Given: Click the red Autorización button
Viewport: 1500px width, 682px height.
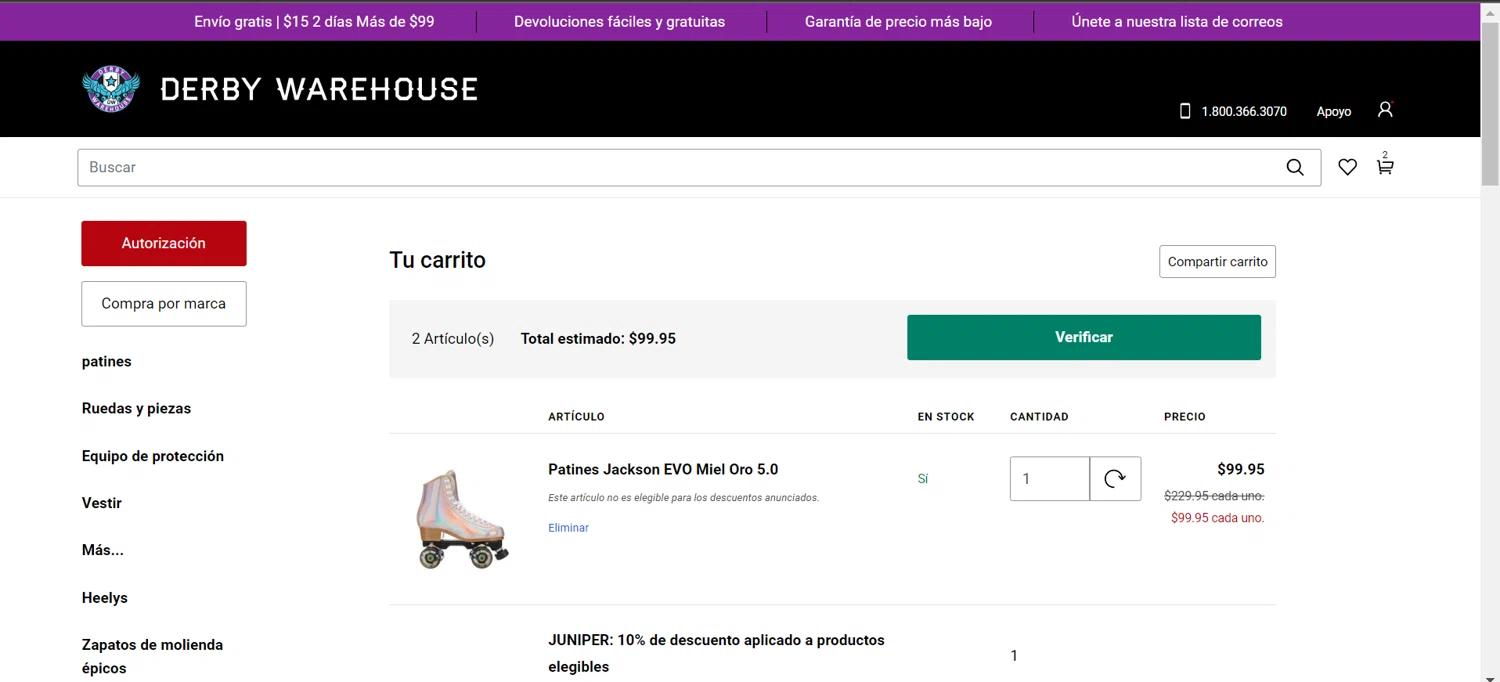Looking at the screenshot, I should 164,243.
